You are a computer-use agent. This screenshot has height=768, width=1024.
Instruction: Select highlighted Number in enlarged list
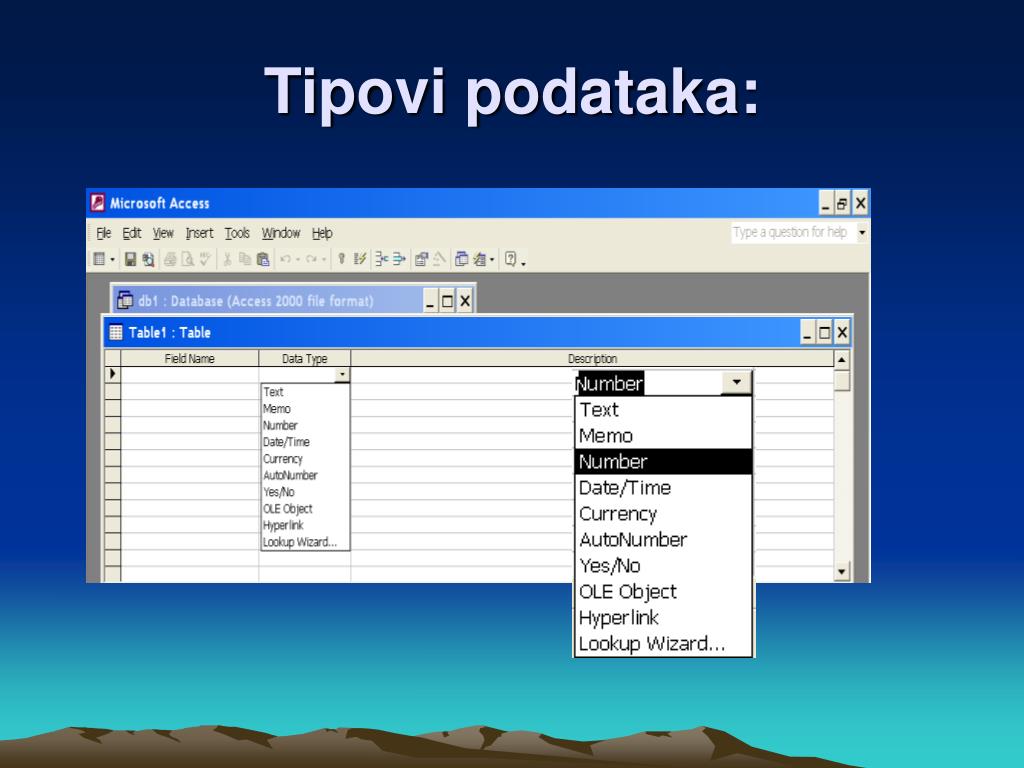664,462
